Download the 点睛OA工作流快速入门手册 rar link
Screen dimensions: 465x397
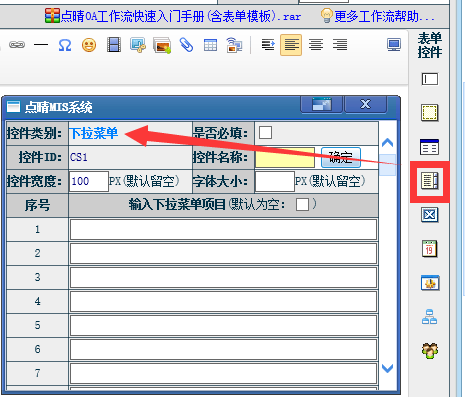tap(173, 16)
